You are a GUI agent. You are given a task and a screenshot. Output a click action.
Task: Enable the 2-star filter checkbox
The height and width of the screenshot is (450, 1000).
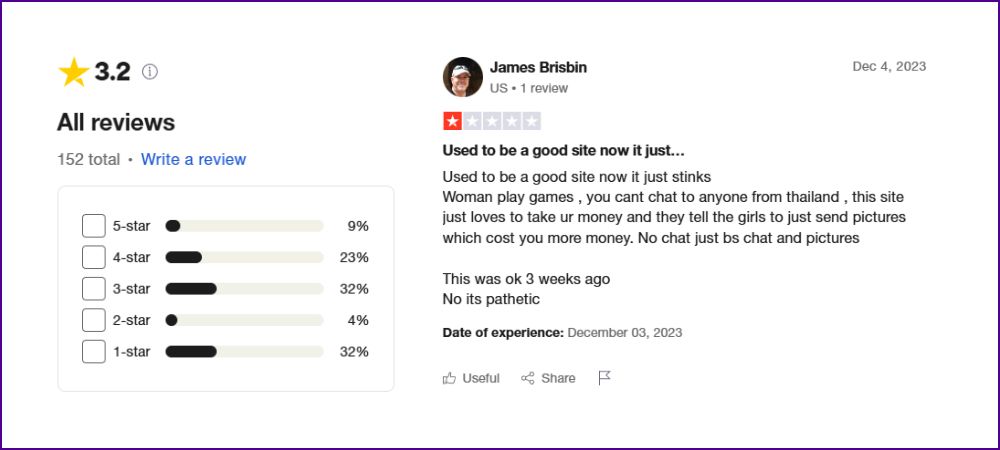coord(94,320)
